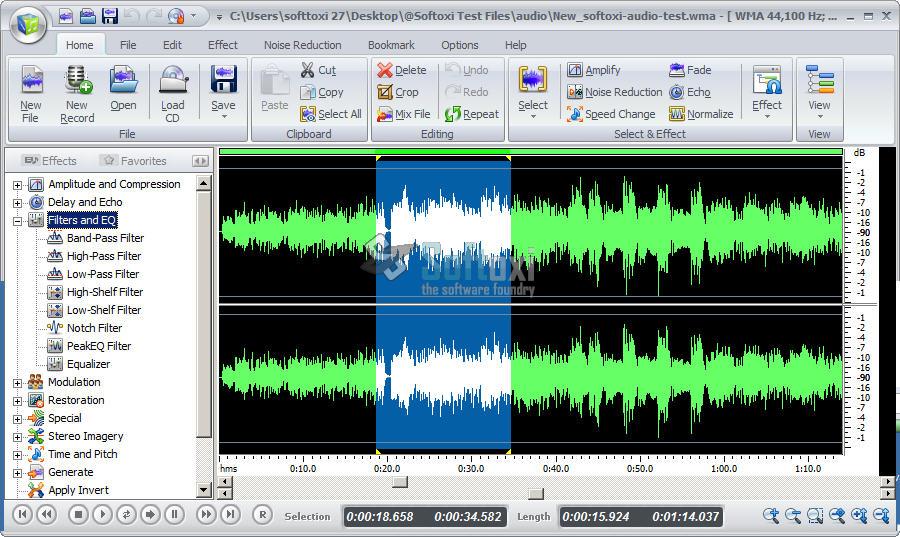
Task: Cut the selected audio
Action: click(x=319, y=70)
